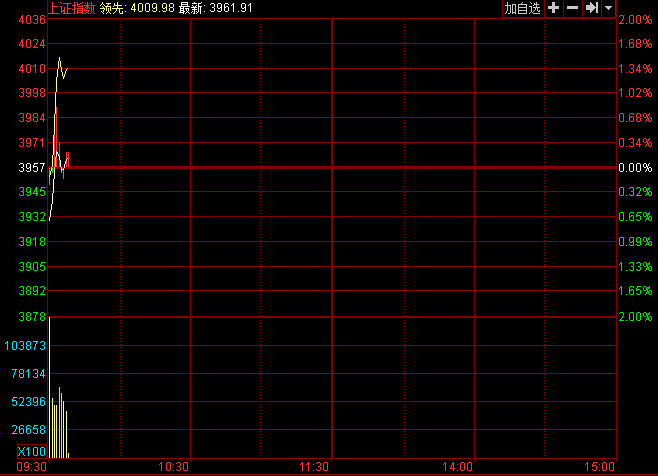Click the 0.00% percent axis label
Image resolution: width=658 pixels, height=476 pixels.
pyautogui.click(x=636, y=167)
